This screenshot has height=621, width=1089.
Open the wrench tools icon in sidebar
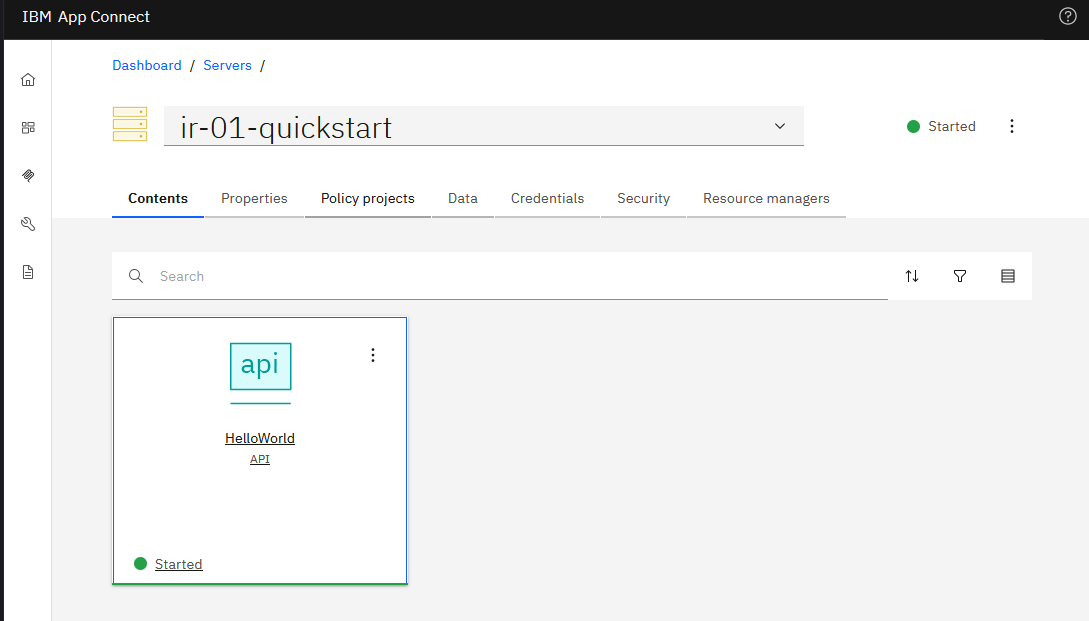pos(28,224)
